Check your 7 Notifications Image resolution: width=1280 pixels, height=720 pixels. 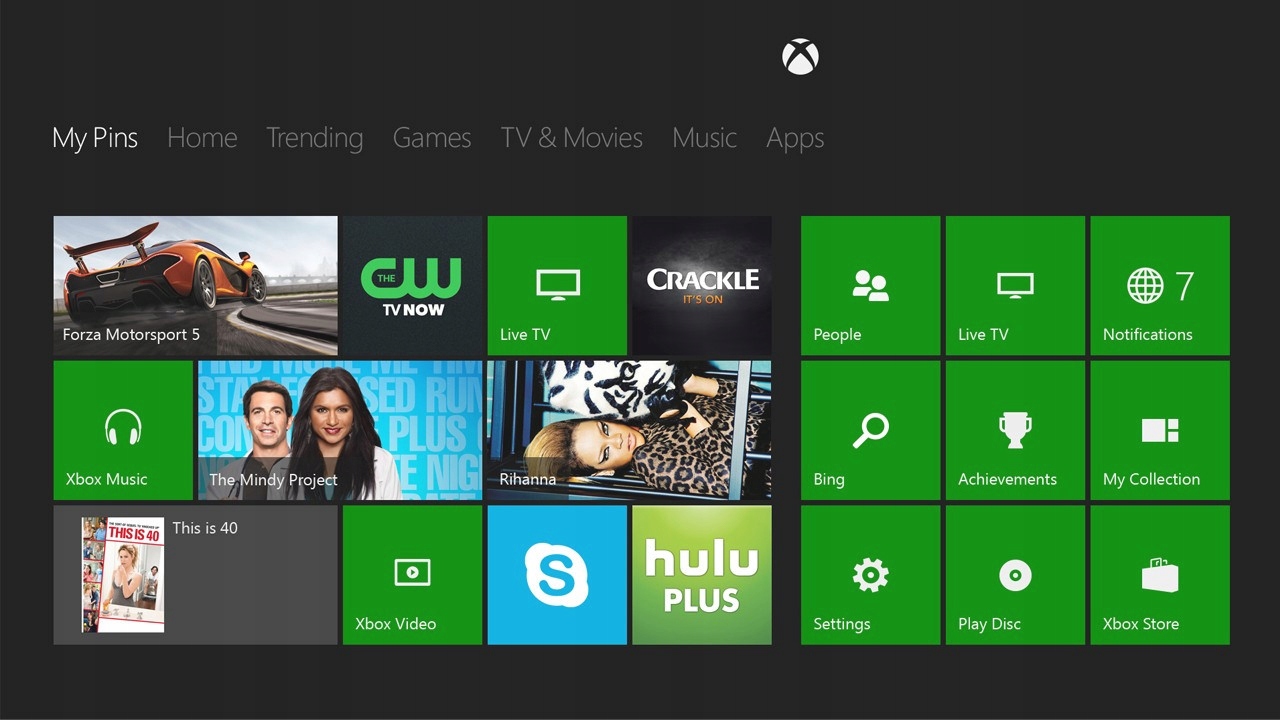(x=1159, y=285)
